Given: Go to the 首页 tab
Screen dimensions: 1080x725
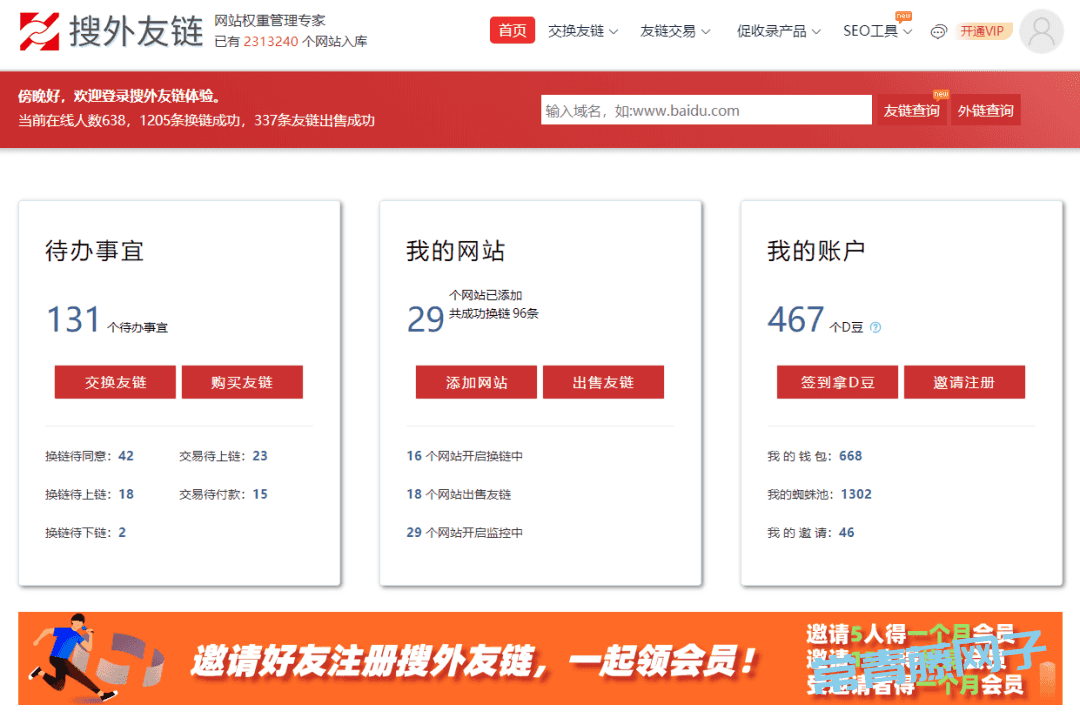Looking at the screenshot, I should 512,31.
